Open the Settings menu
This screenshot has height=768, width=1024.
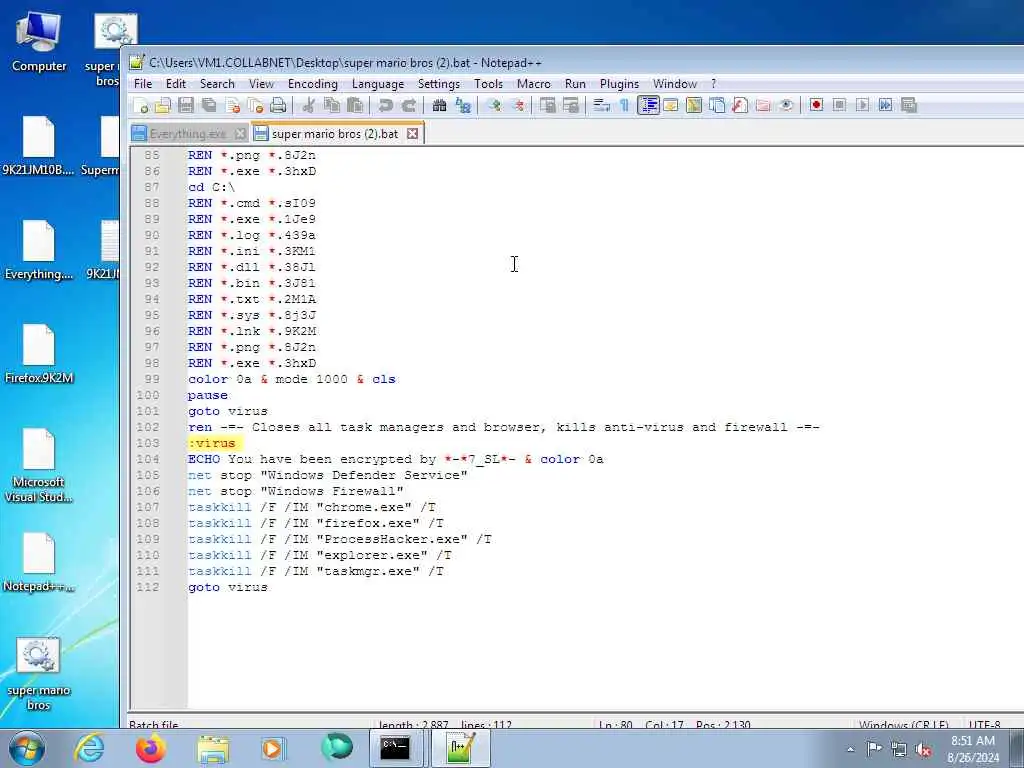click(439, 84)
